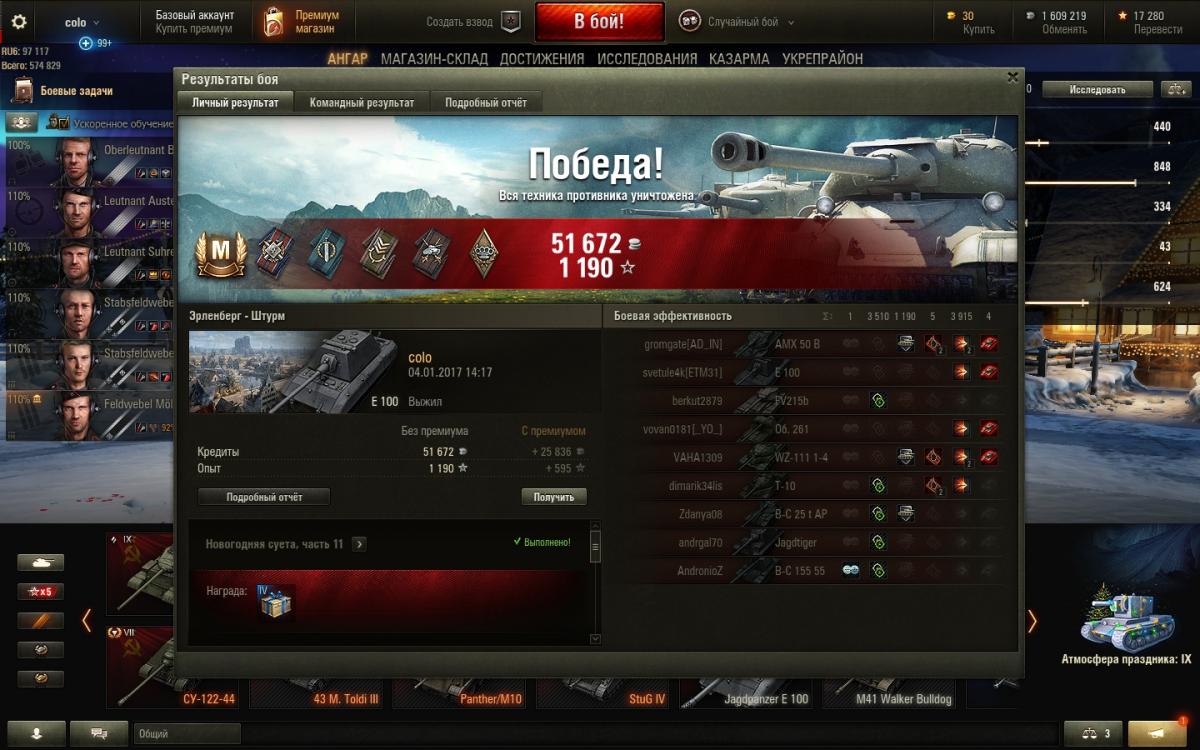The height and width of the screenshot is (750, 1200).
Task: Open the chat channels icon
Action: point(99,733)
